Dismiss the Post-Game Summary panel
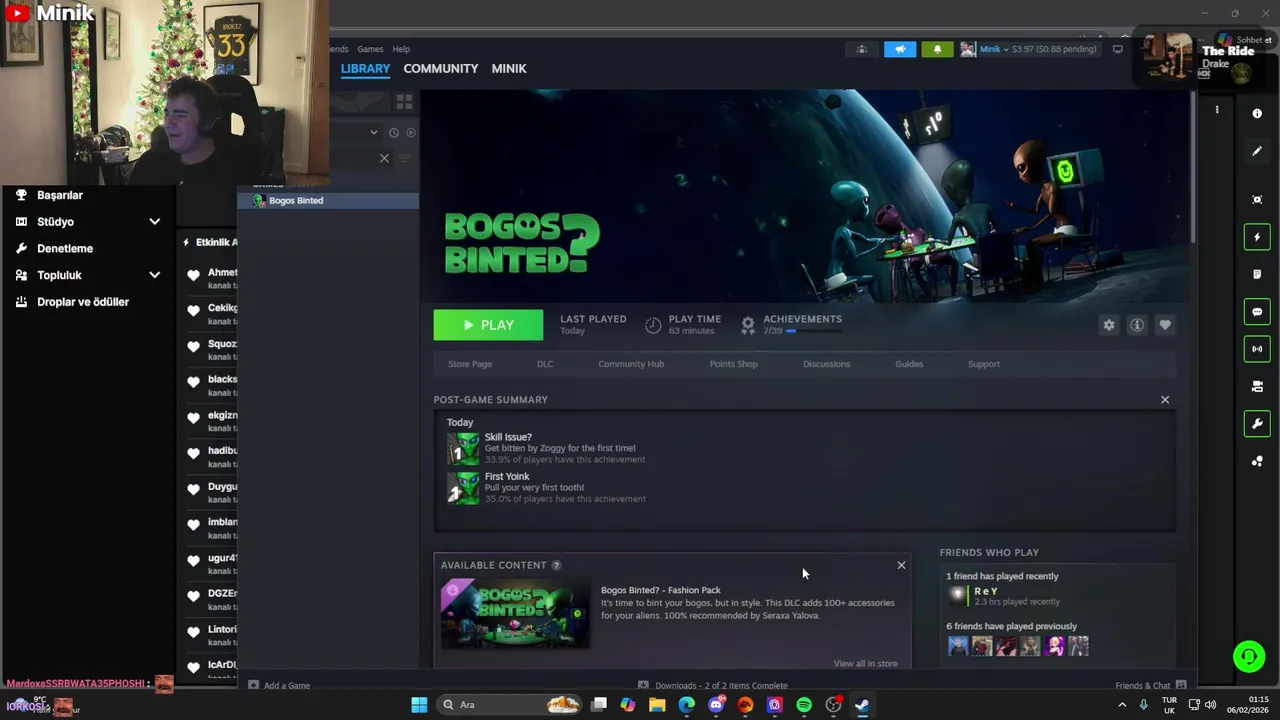 1165,400
